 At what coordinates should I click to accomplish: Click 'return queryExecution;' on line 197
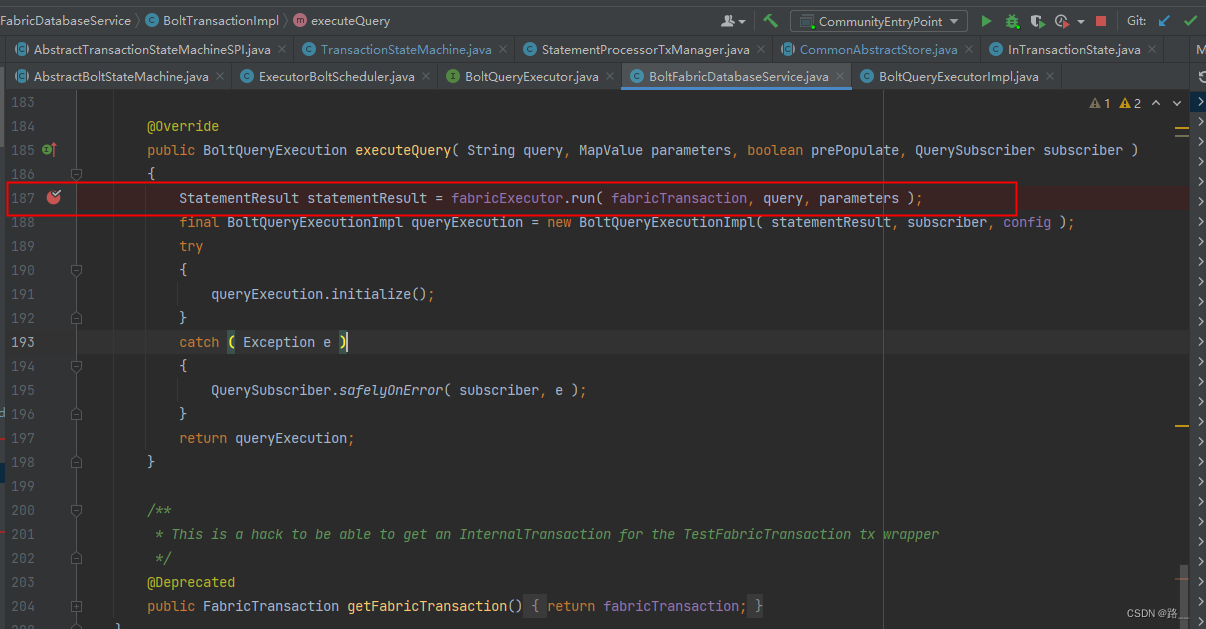(267, 438)
